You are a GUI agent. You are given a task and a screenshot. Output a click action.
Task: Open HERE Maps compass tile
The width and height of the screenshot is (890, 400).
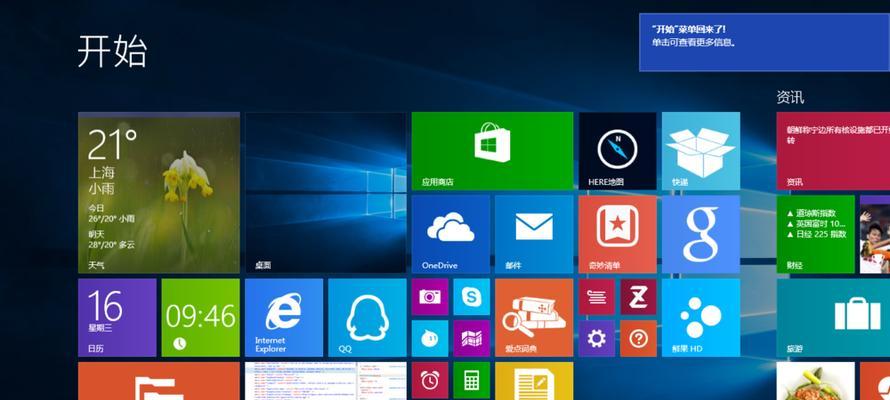(x=618, y=151)
